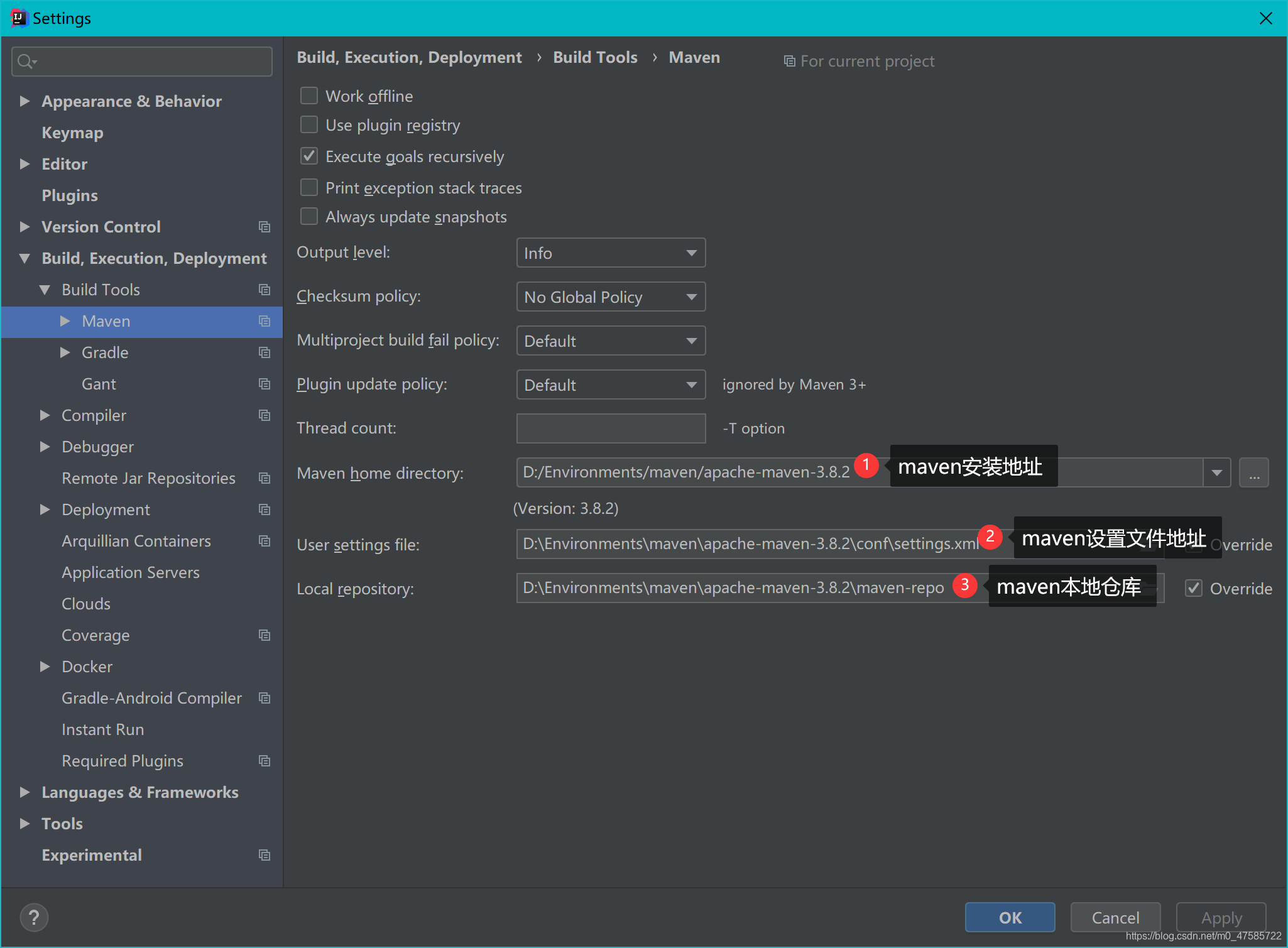This screenshot has width=1288, height=948.
Task: Open Output level dropdown
Action: (611, 253)
